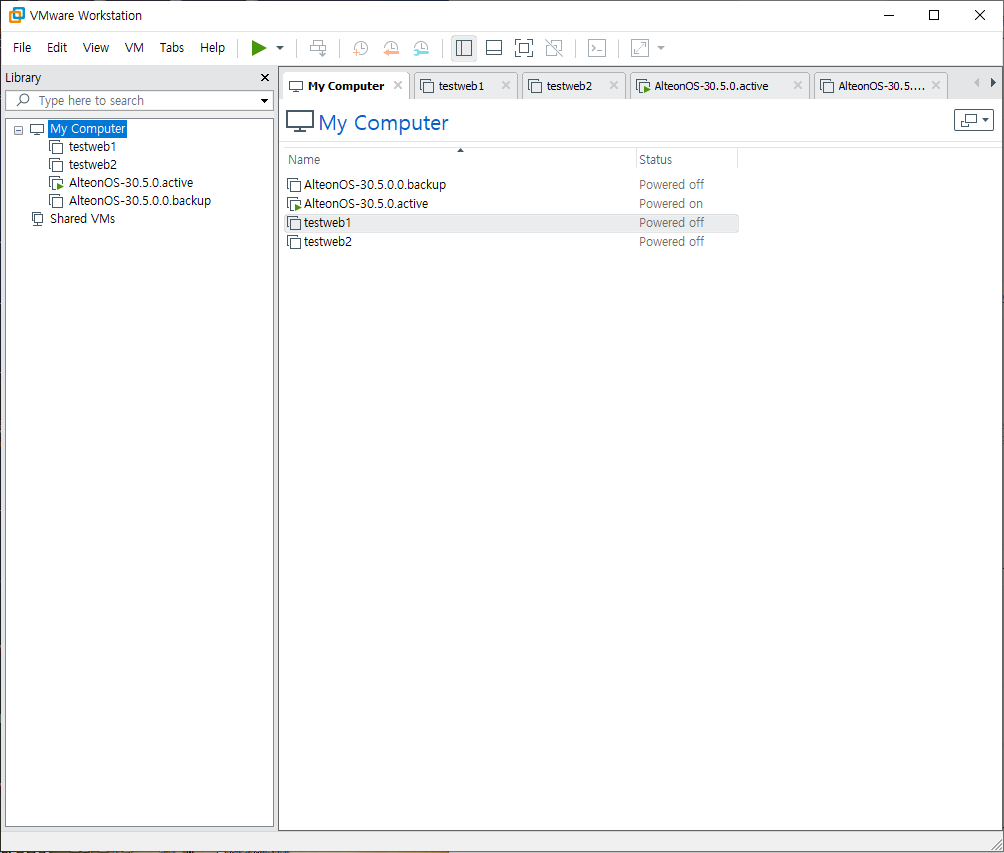Revert VM to previous snapshot icon
Screen dimensions: 1004x853
pyautogui.click(x=391, y=48)
